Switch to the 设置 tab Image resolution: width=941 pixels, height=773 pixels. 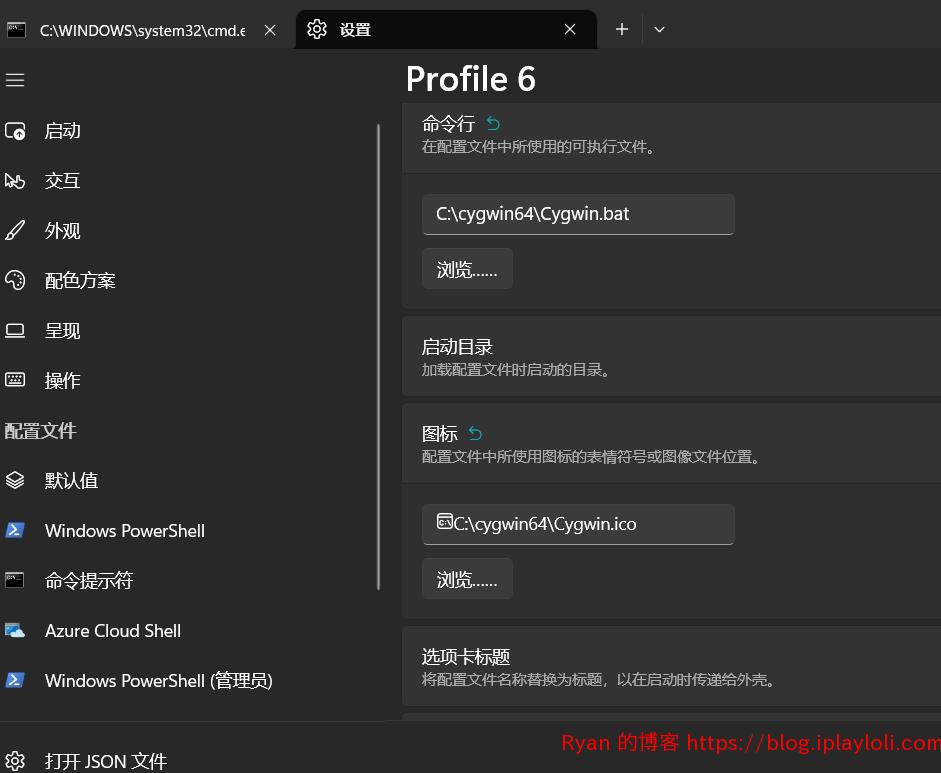tap(446, 29)
